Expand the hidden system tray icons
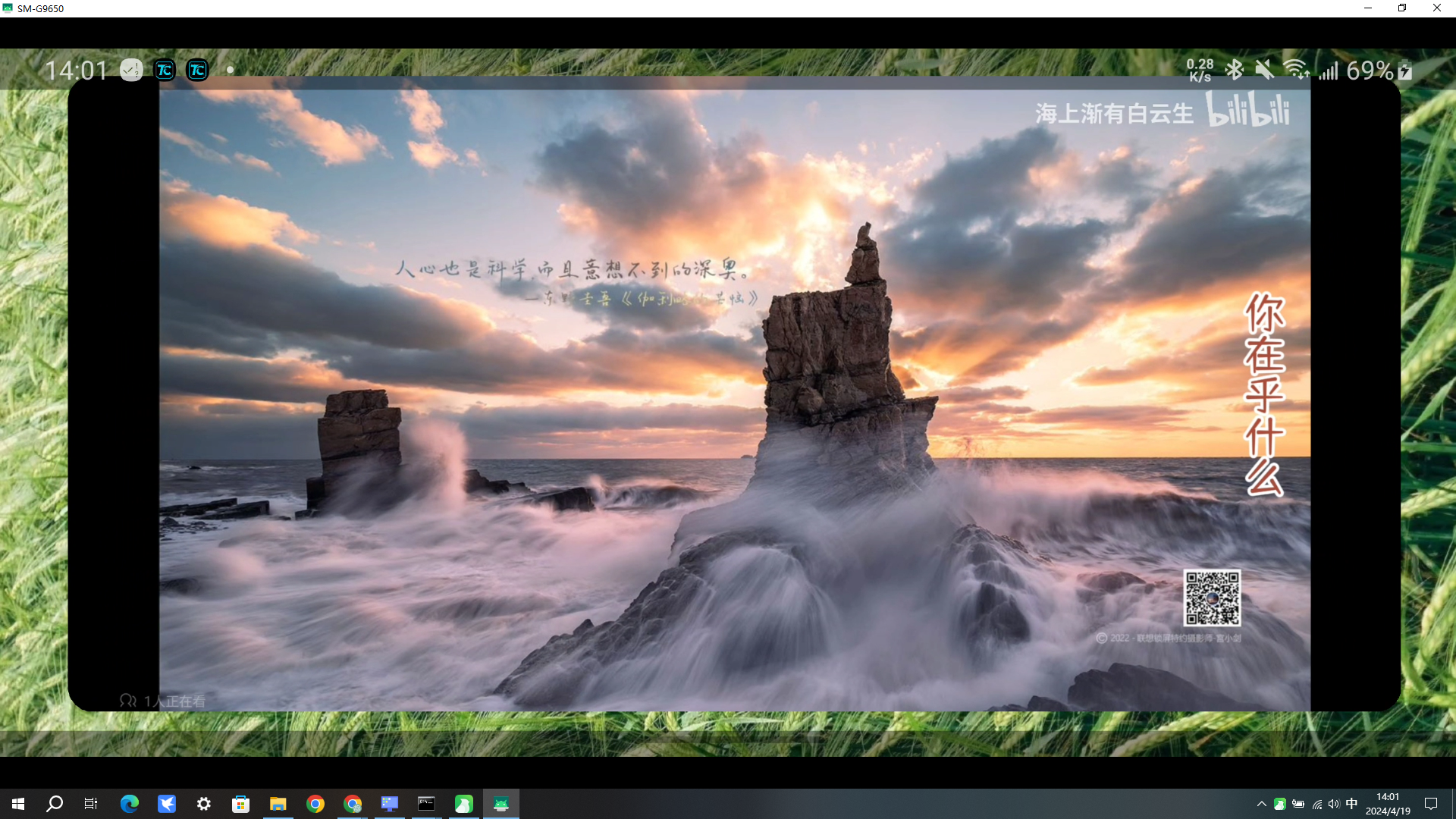The image size is (1456, 819). coord(1261,804)
